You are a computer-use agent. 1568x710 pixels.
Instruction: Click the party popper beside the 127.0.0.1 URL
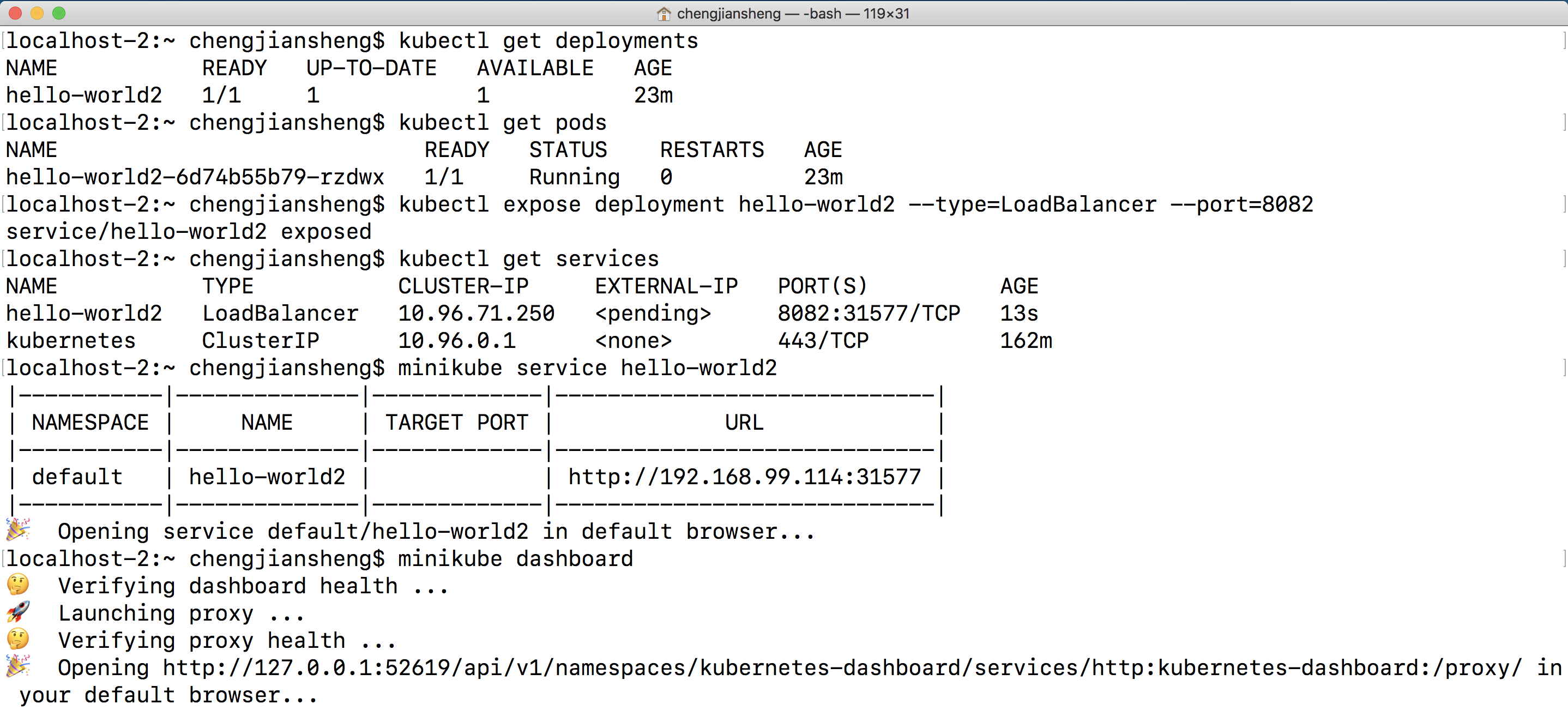coord(18,666)
